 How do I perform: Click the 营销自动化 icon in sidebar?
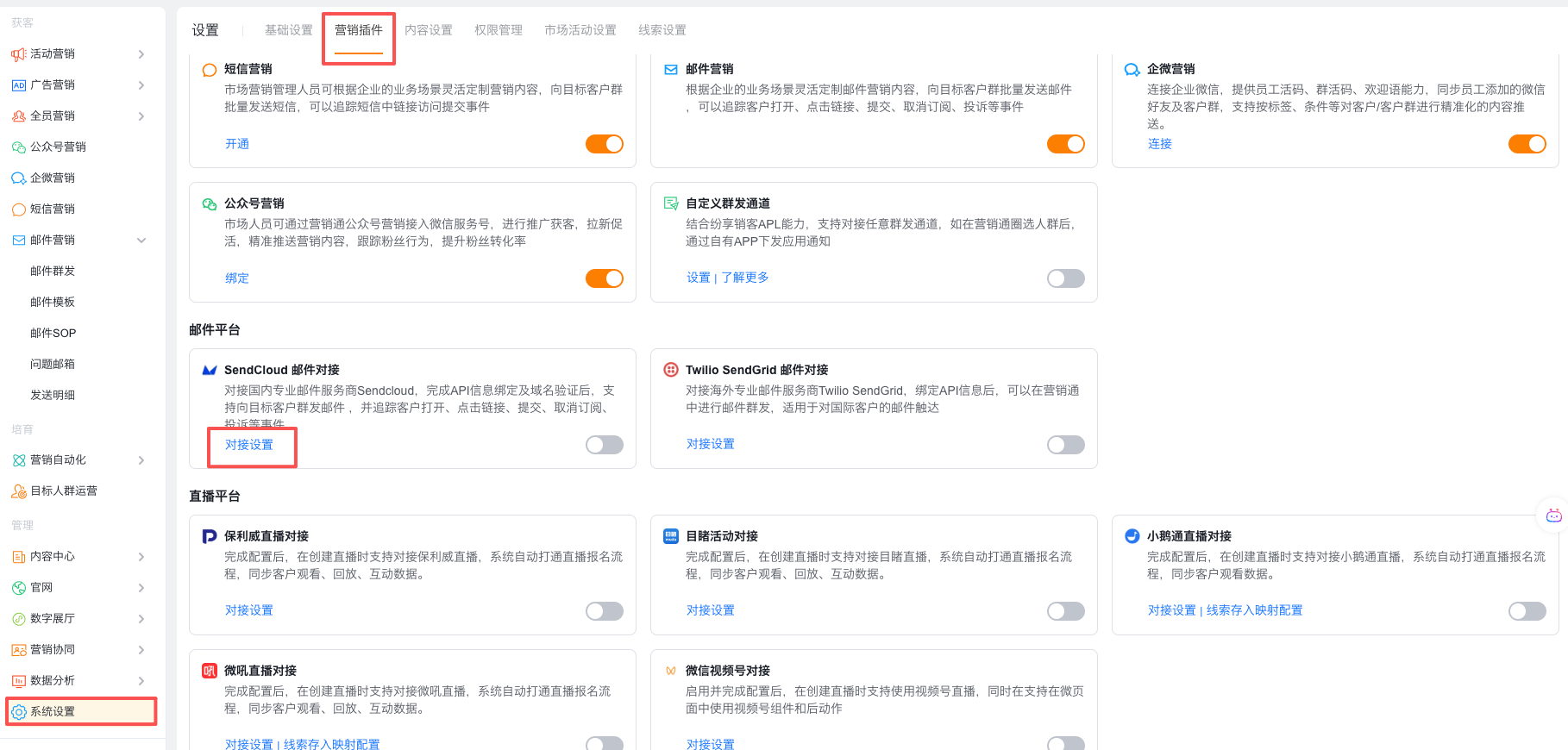pos(18,460)
